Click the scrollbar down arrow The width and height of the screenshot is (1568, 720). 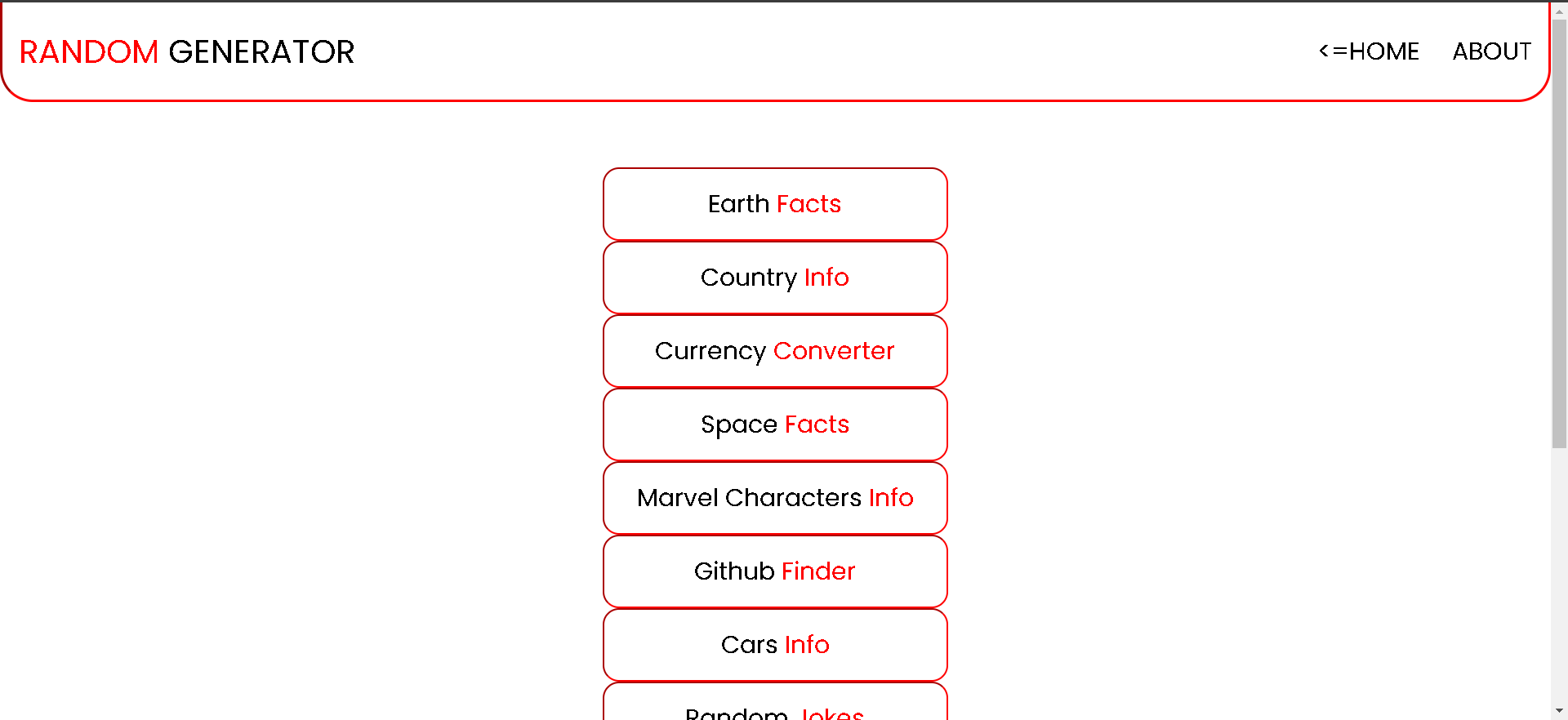click(x=1559, y=711)
